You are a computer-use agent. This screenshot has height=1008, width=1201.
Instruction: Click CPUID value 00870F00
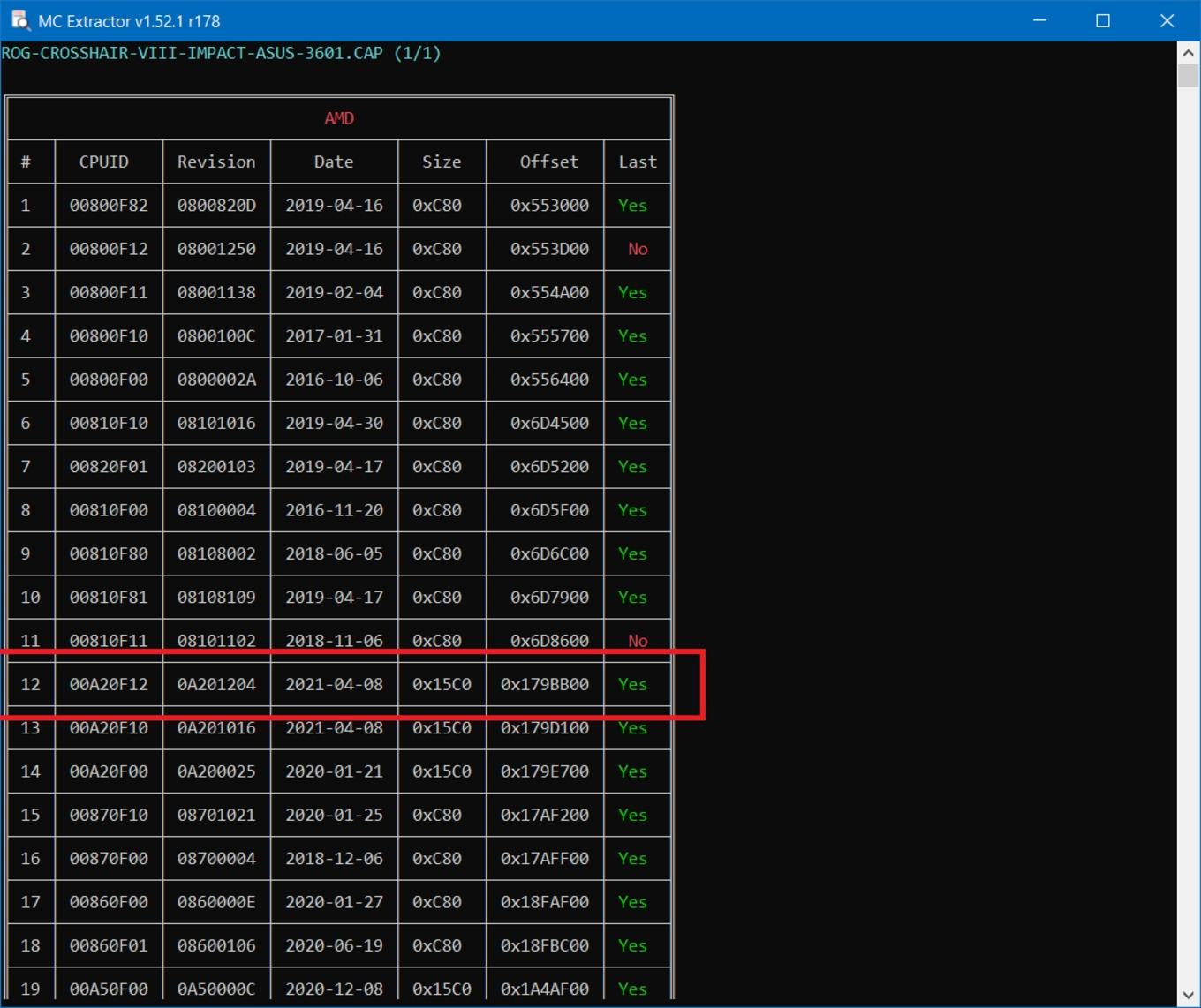(109, 859)
